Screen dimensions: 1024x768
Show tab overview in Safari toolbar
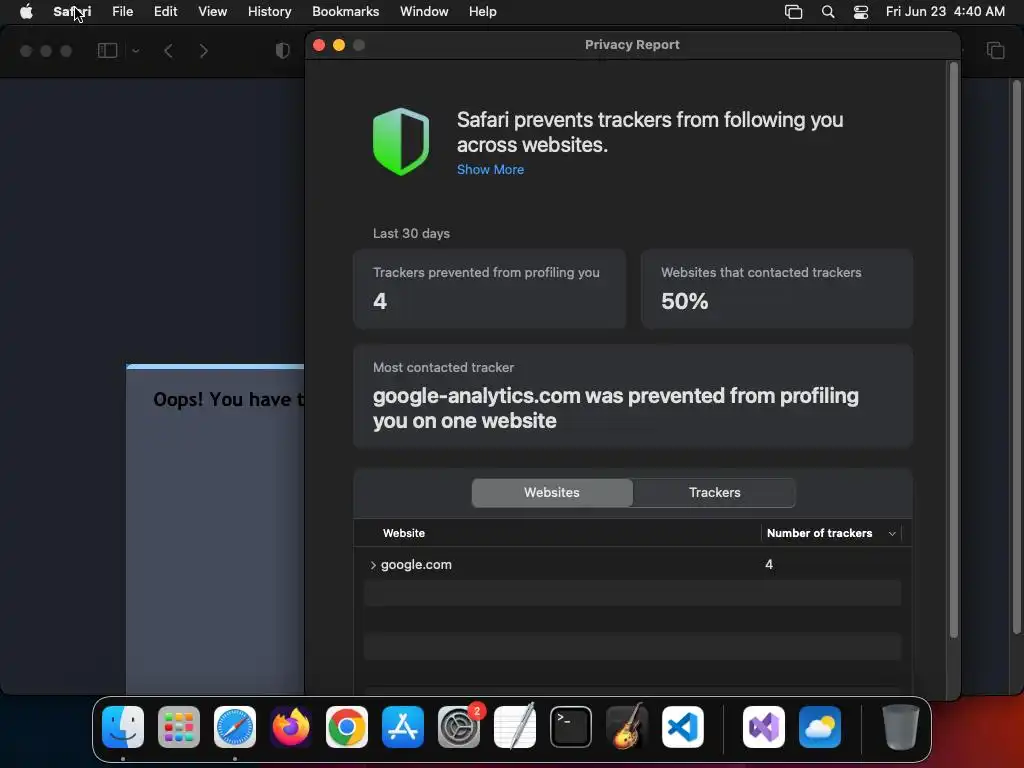995,50
